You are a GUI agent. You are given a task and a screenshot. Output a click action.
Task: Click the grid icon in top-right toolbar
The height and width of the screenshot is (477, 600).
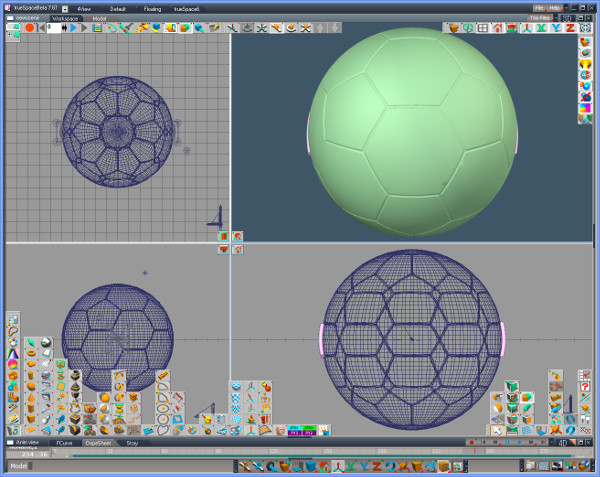483,28
